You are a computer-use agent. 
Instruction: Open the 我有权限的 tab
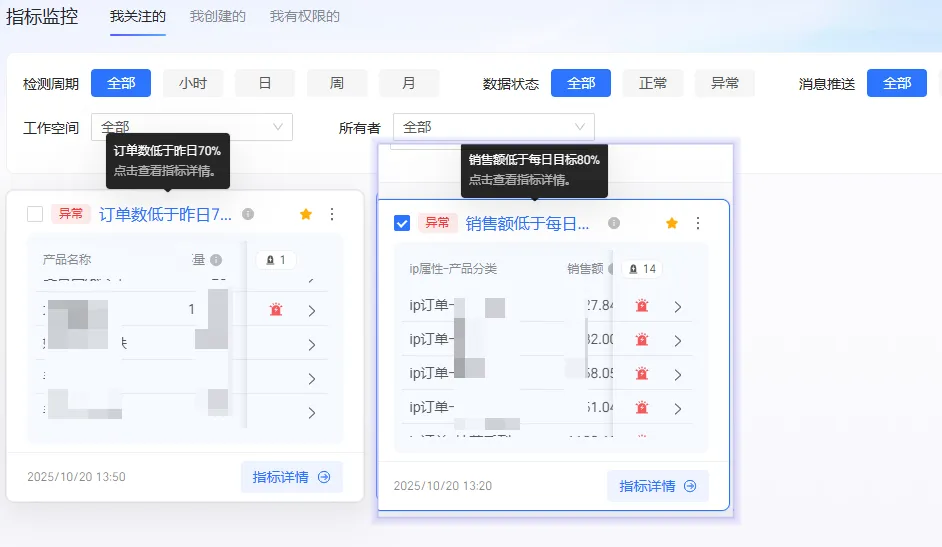305,16
